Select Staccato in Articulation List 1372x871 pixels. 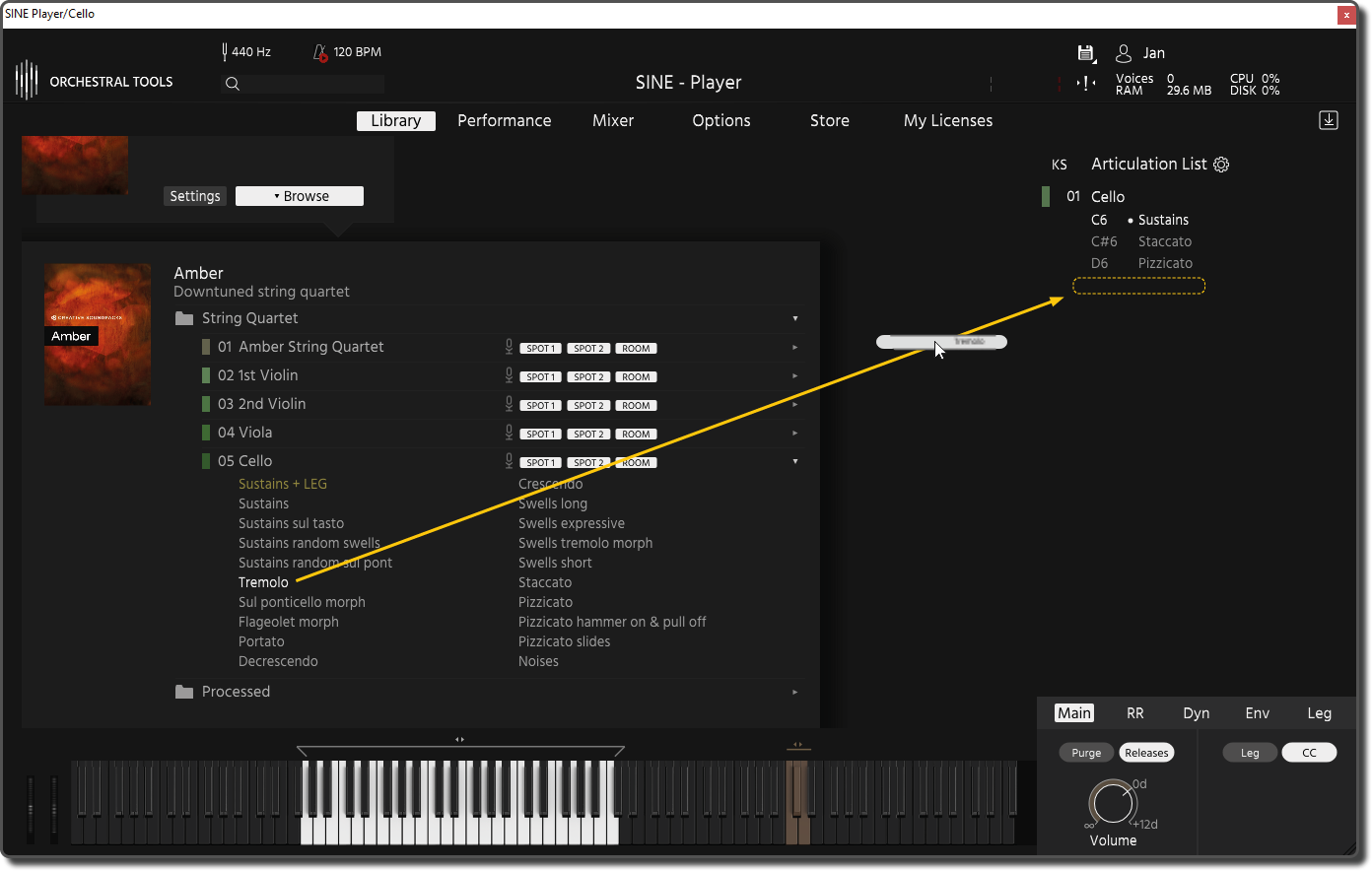[1165, 241]
